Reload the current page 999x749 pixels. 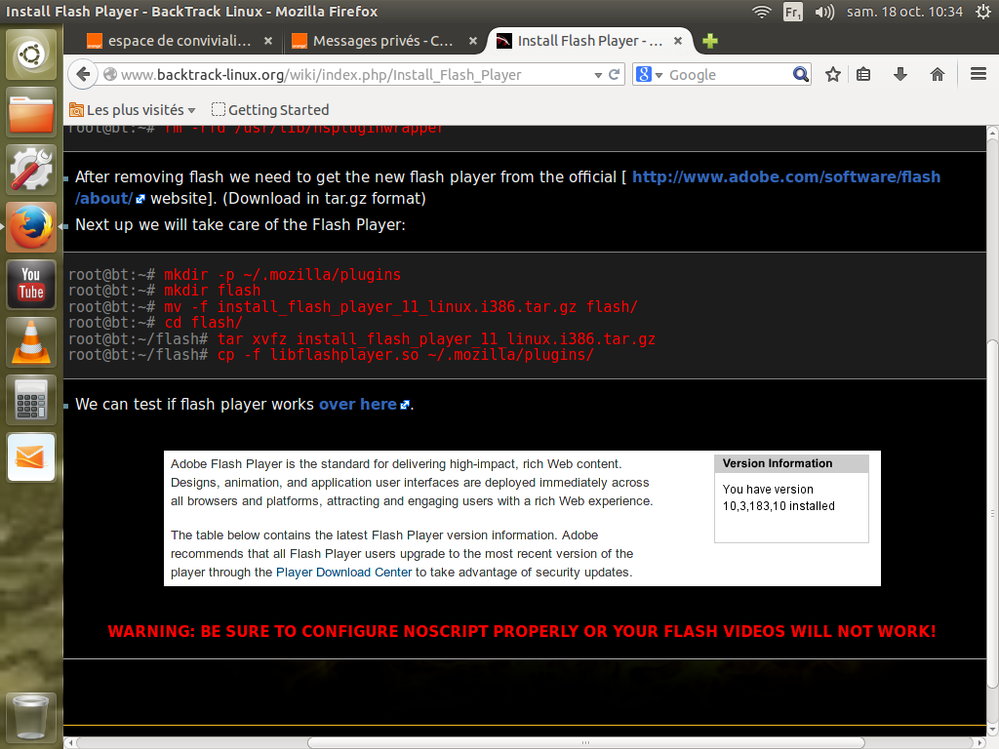point(614,75)
